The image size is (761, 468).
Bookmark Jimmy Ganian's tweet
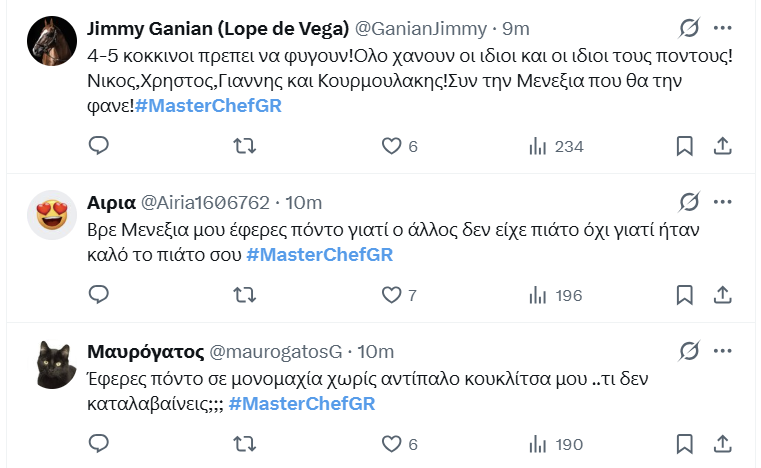tap(684, 146)
